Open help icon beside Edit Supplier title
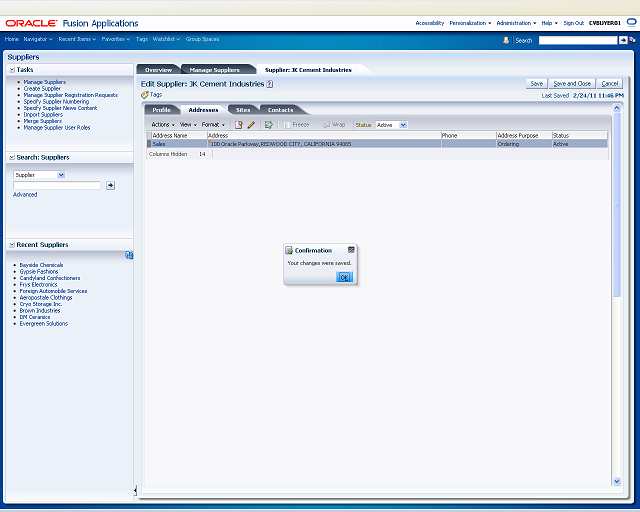 pyautogui.click(x=269, y=84)
